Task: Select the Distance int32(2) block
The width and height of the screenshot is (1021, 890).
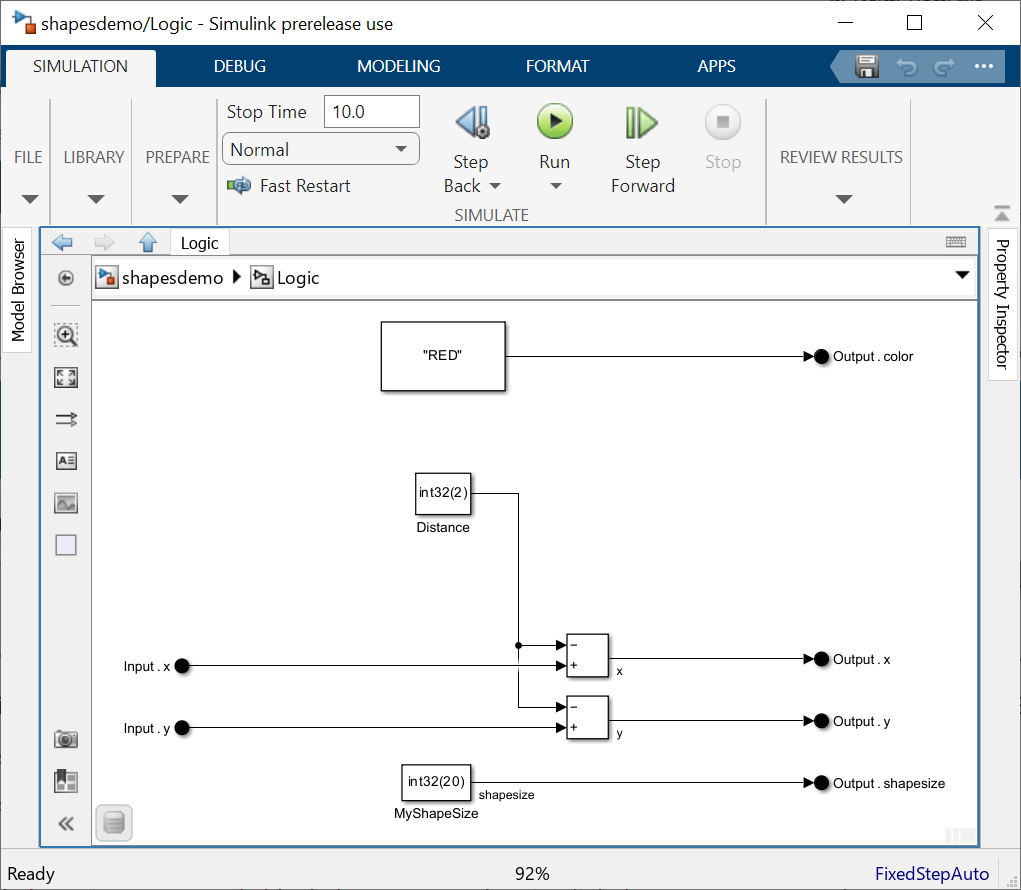Action: [x=443, y=494]
